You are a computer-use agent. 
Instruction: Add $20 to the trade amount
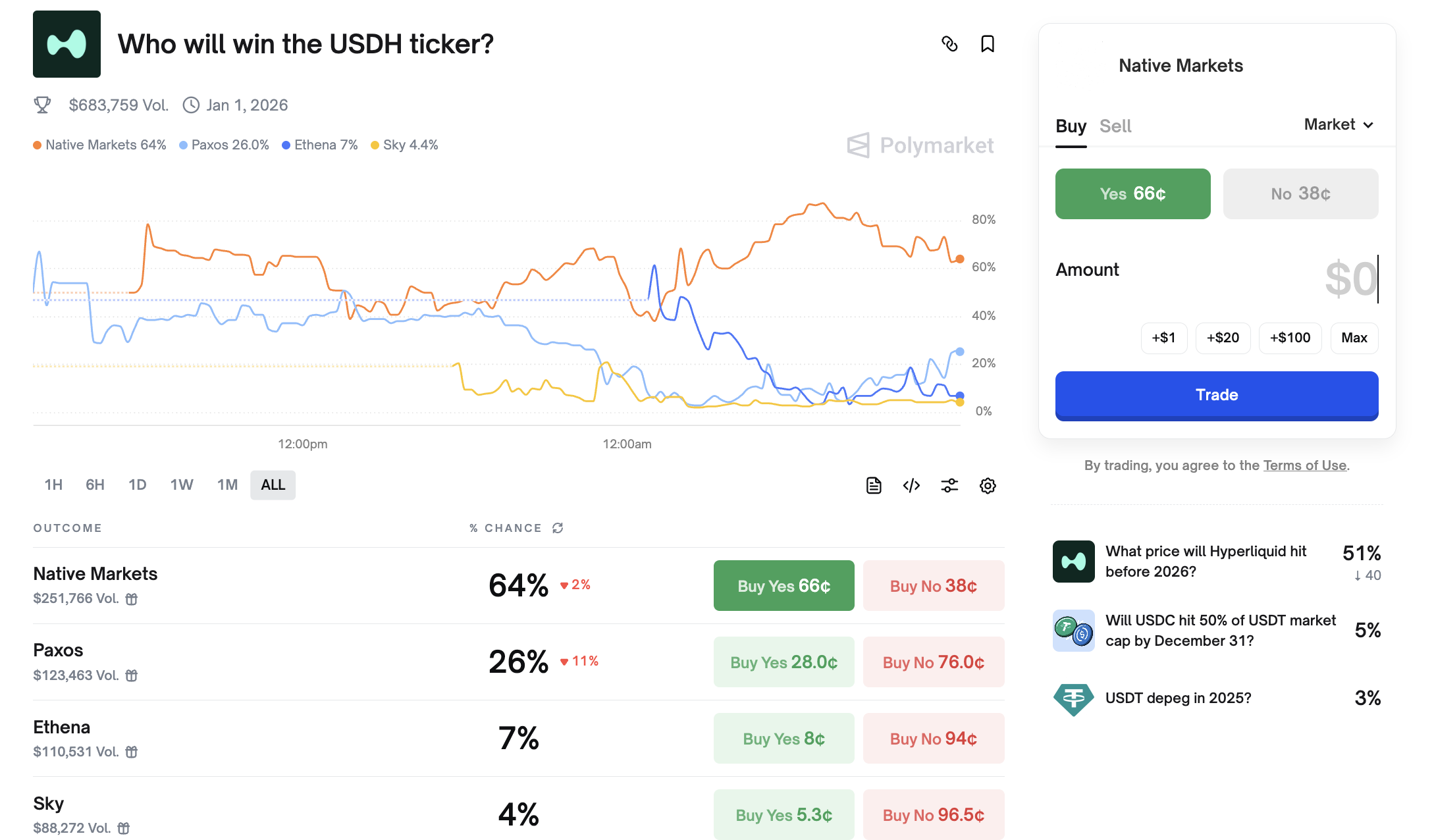pos(1223,338)
